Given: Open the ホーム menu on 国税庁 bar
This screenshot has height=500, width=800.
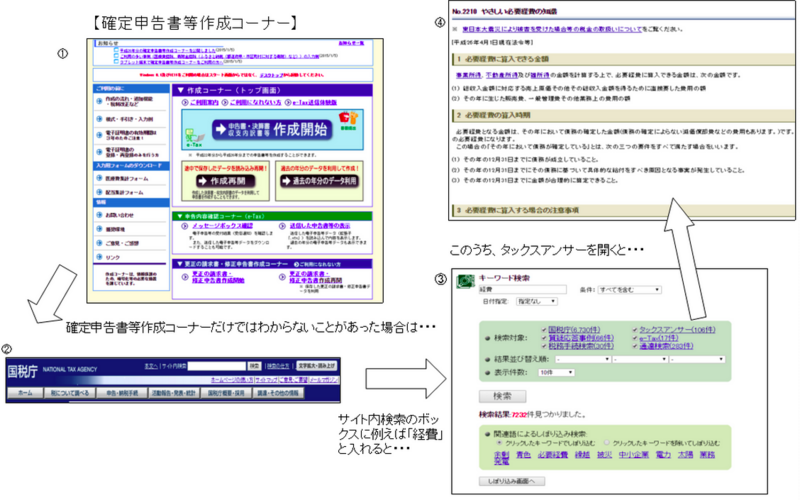Looking at the screenshot, I should (x=25, y=393).
